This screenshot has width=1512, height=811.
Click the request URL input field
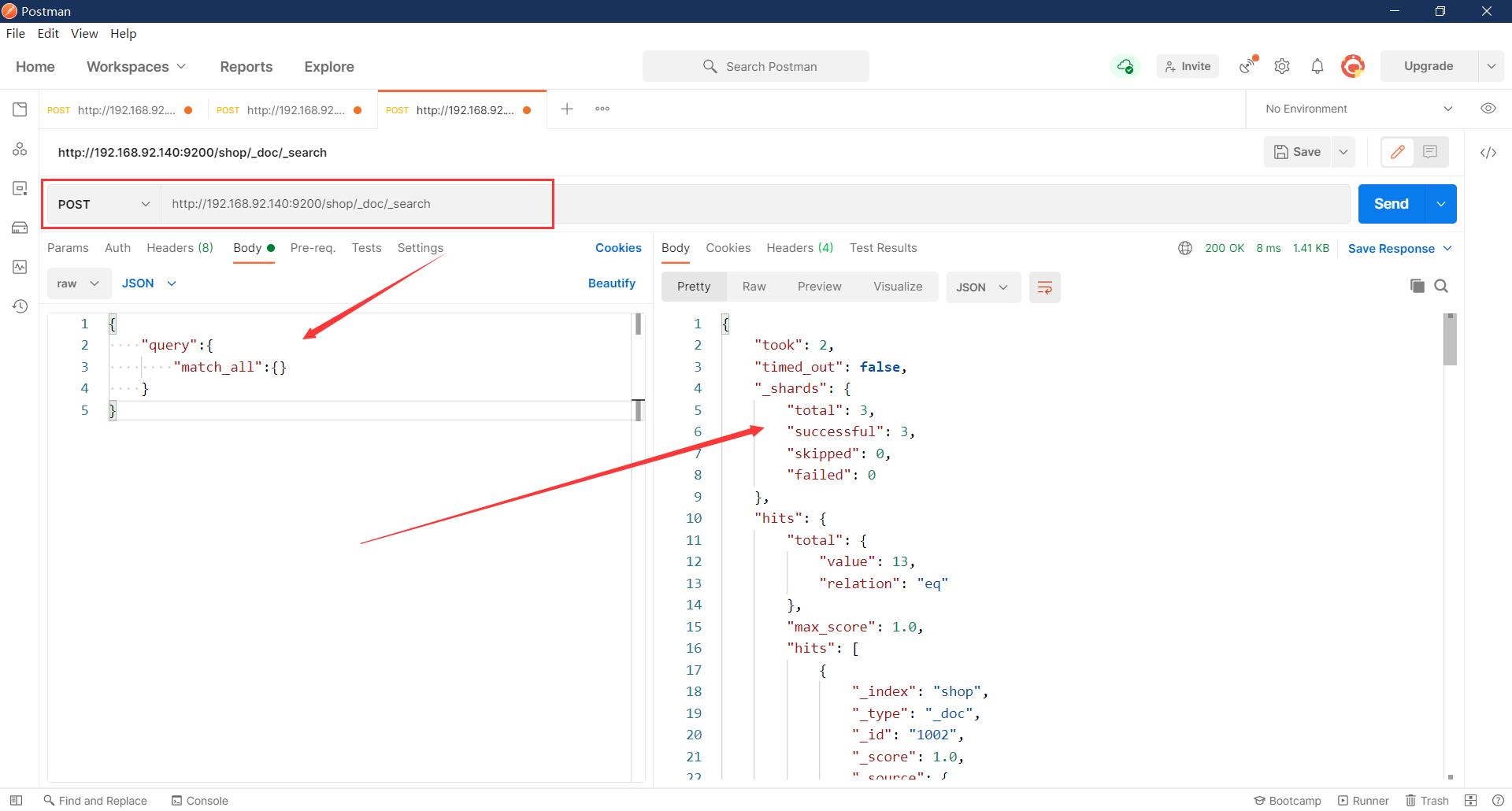pyautogui.click(x=754, y=204)
